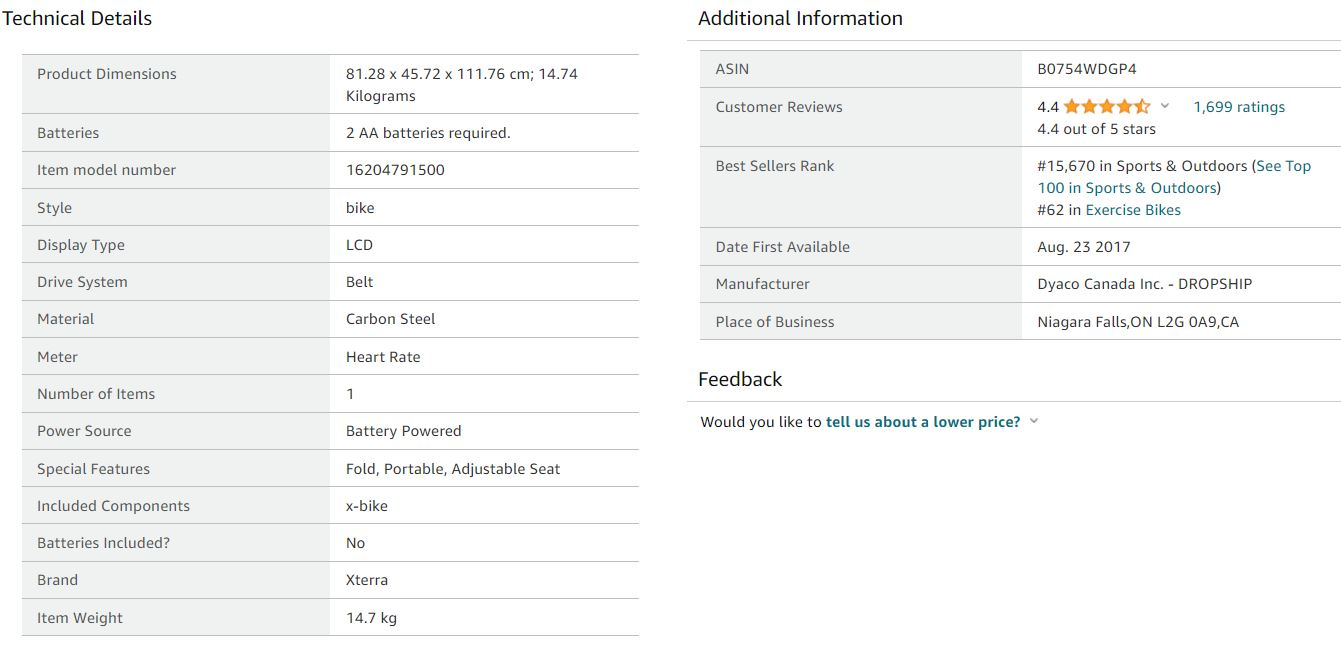This screenshot has width=1341, height=659.
Task: Expand the lower price feedback chevron
Action: (x=1034, y=421)
